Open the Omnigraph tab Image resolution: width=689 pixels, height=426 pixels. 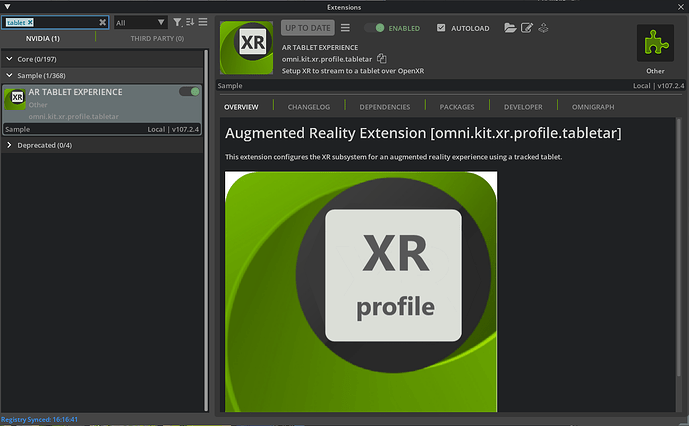pos(593,107)
